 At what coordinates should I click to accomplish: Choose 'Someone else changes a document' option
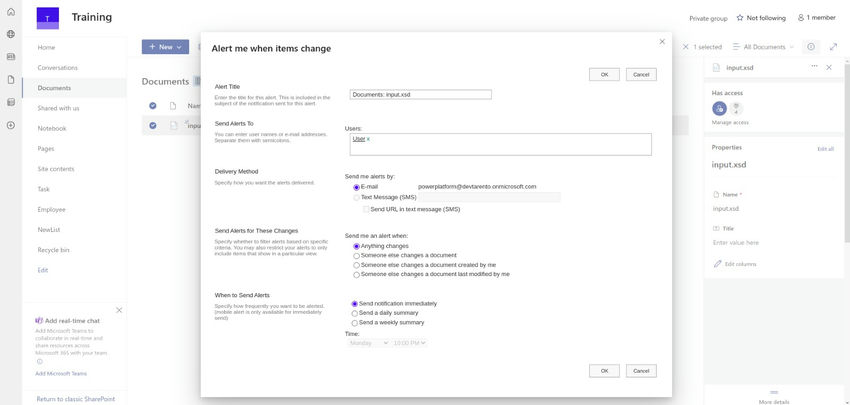(x=357, y=255)
